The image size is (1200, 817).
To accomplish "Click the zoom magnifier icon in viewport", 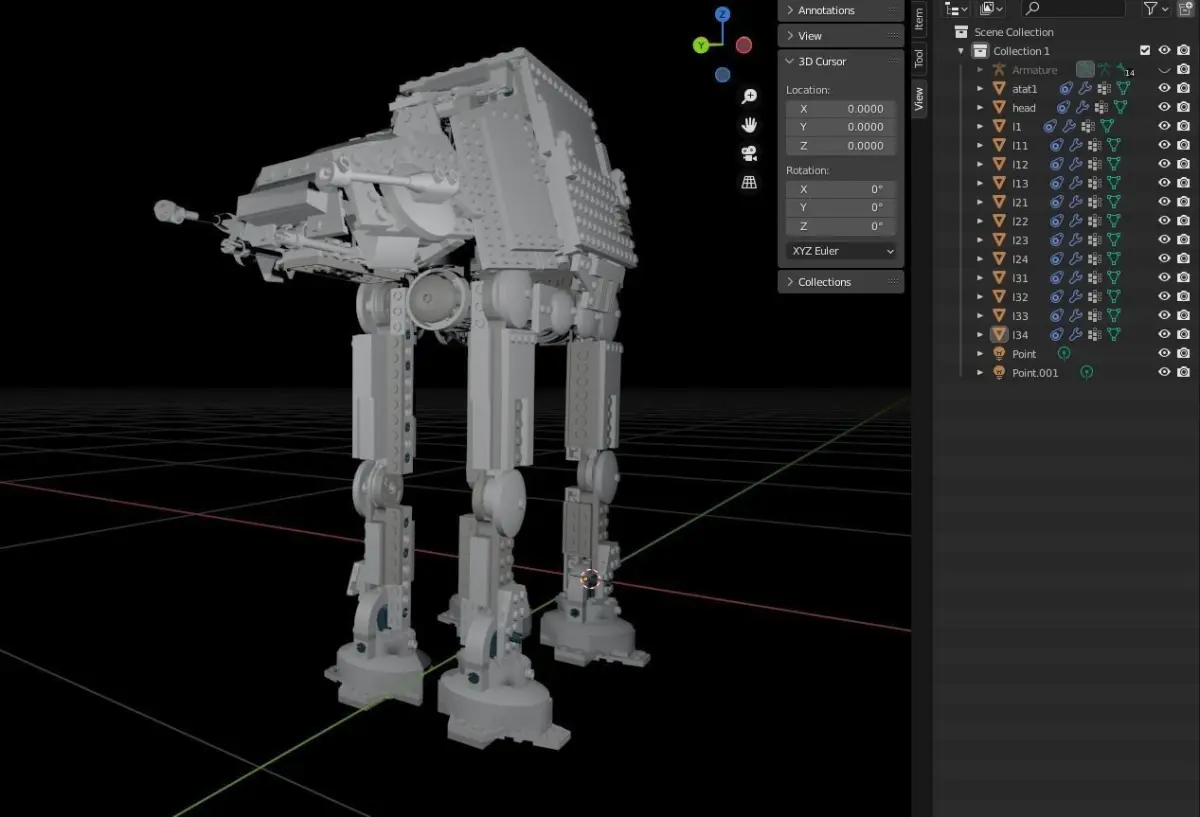I will [749, 97].
